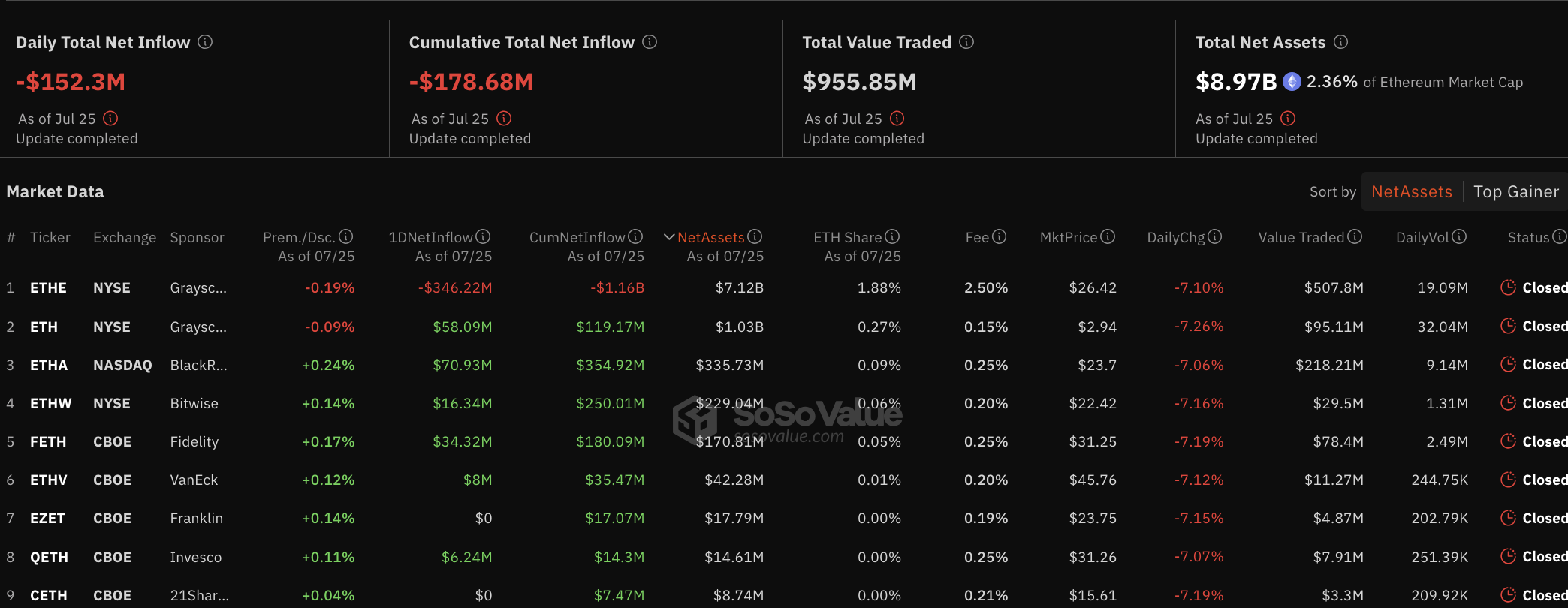Click red alert icon under Total Value Traded date
This screenshot has height=608, width=1568.
(x=897, y=118)
